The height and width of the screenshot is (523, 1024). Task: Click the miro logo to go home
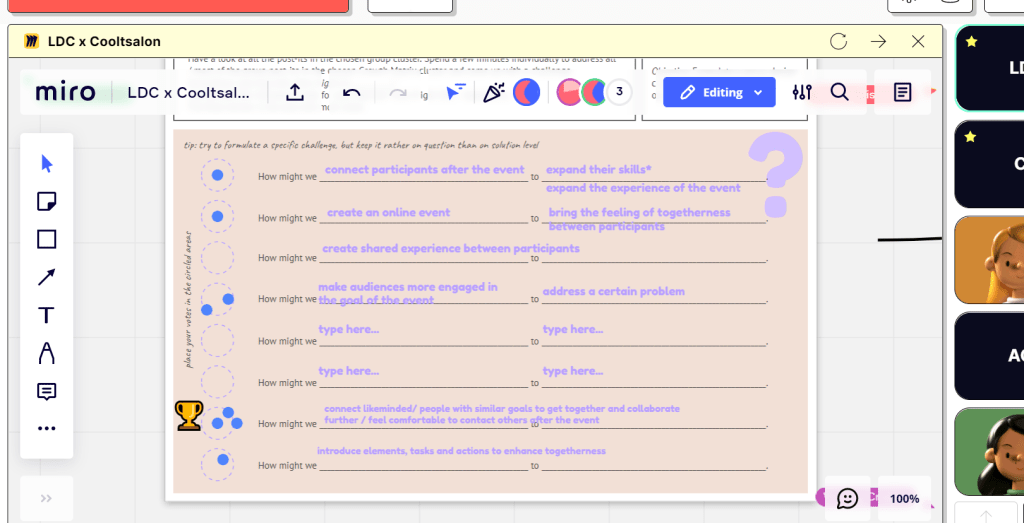[66, 93]
